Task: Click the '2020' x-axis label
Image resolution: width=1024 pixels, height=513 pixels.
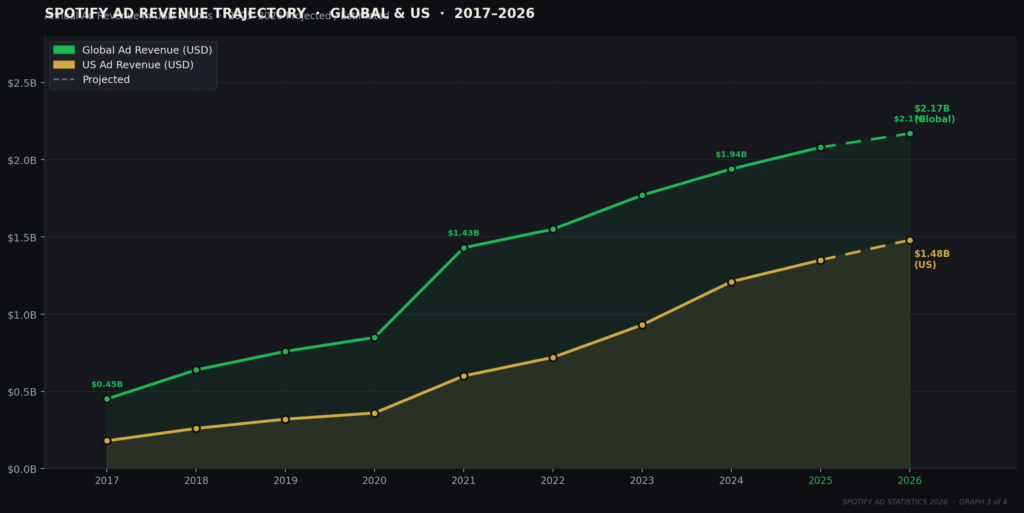Action: point(374,480)
